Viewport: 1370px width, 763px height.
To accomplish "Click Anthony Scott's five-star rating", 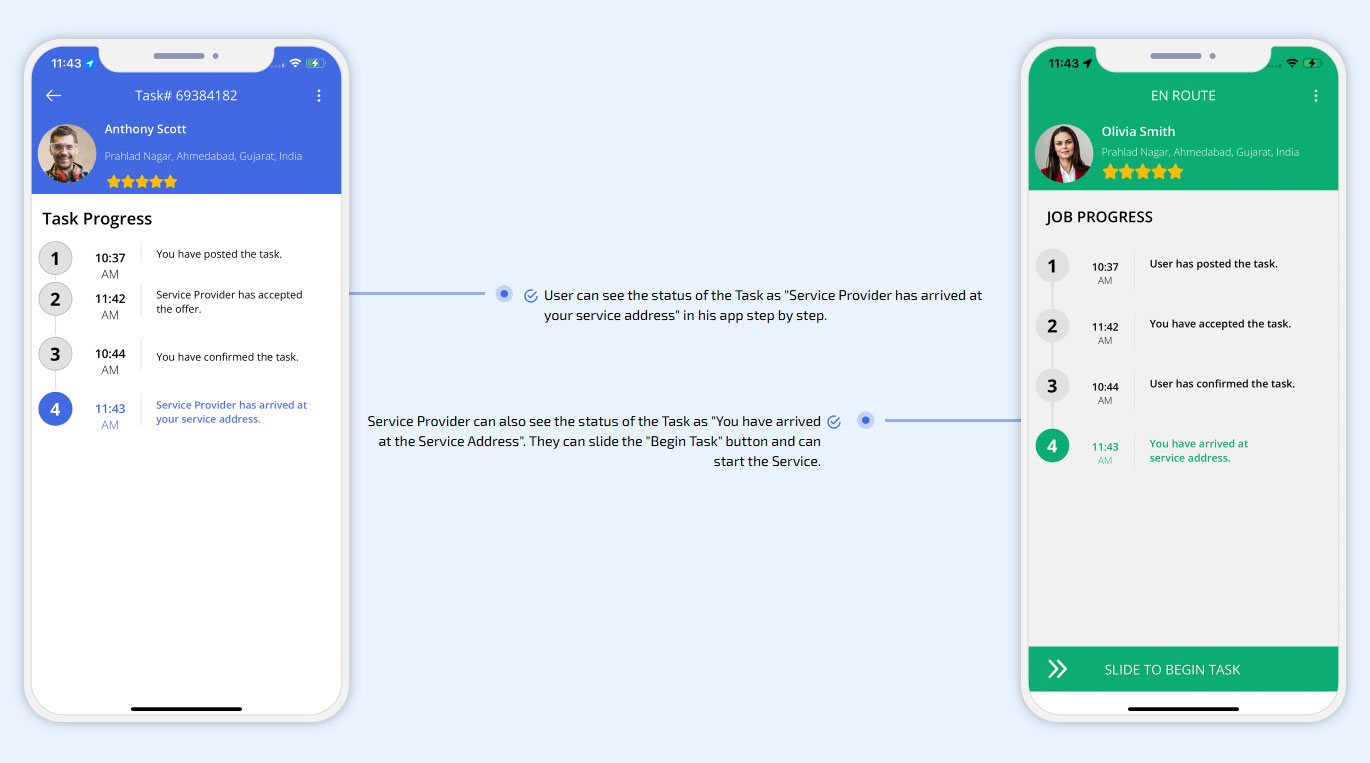I will click(142, 182).
